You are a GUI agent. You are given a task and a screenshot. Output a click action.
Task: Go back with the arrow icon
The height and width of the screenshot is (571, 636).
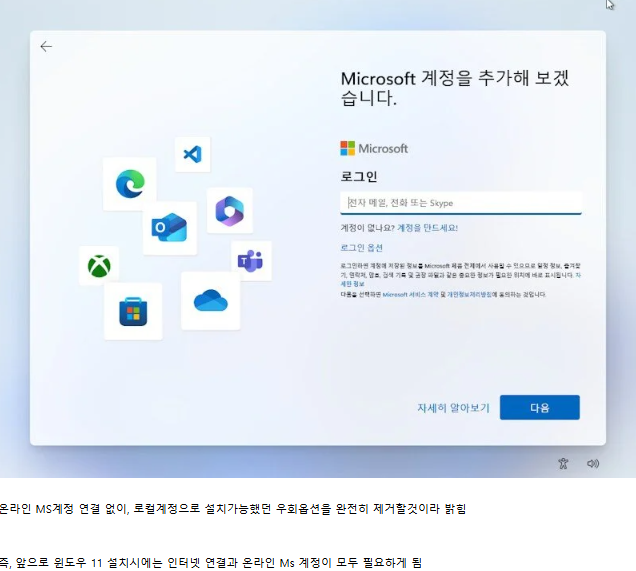(x=46, y=47)
